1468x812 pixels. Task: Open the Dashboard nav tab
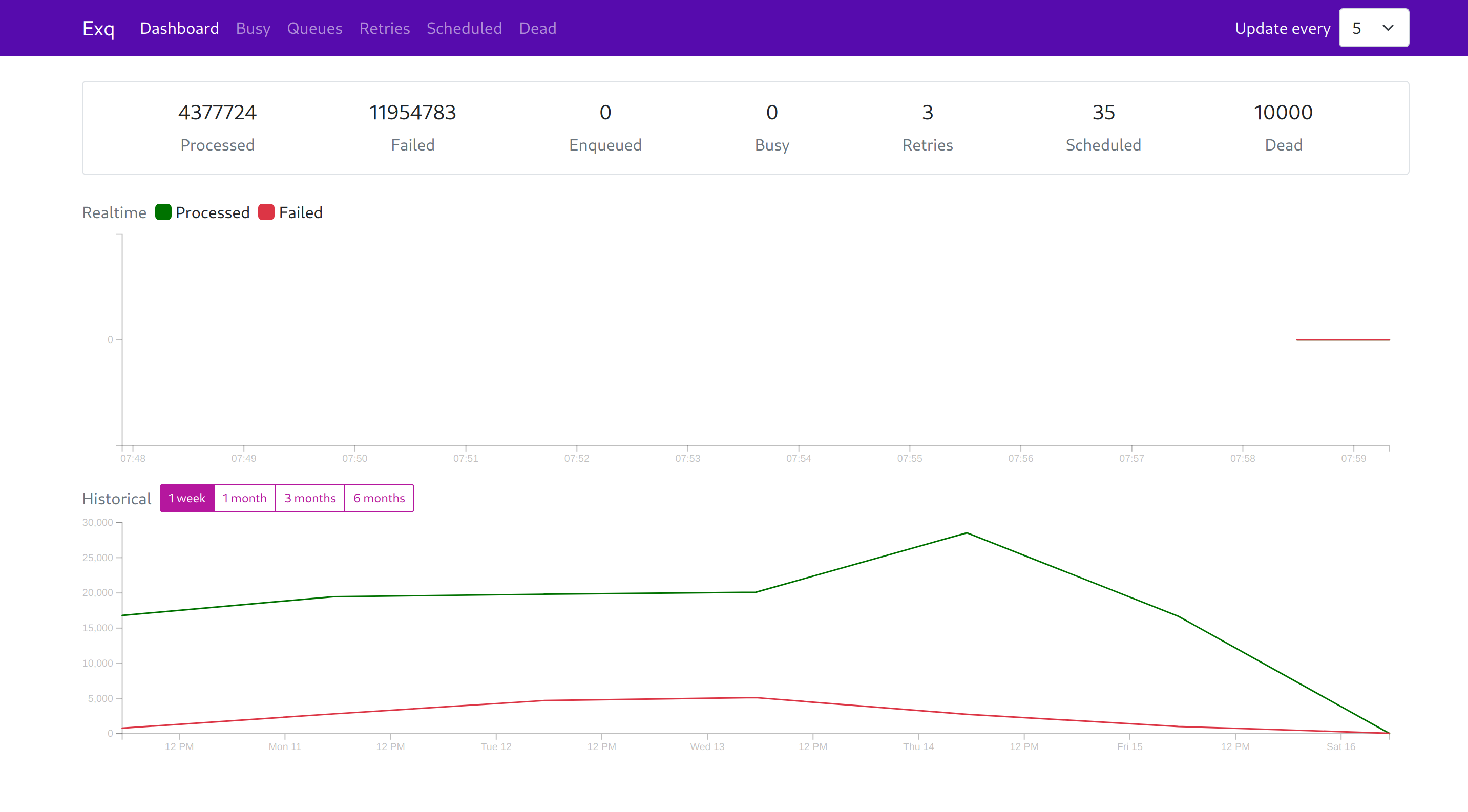click(179, 29)
